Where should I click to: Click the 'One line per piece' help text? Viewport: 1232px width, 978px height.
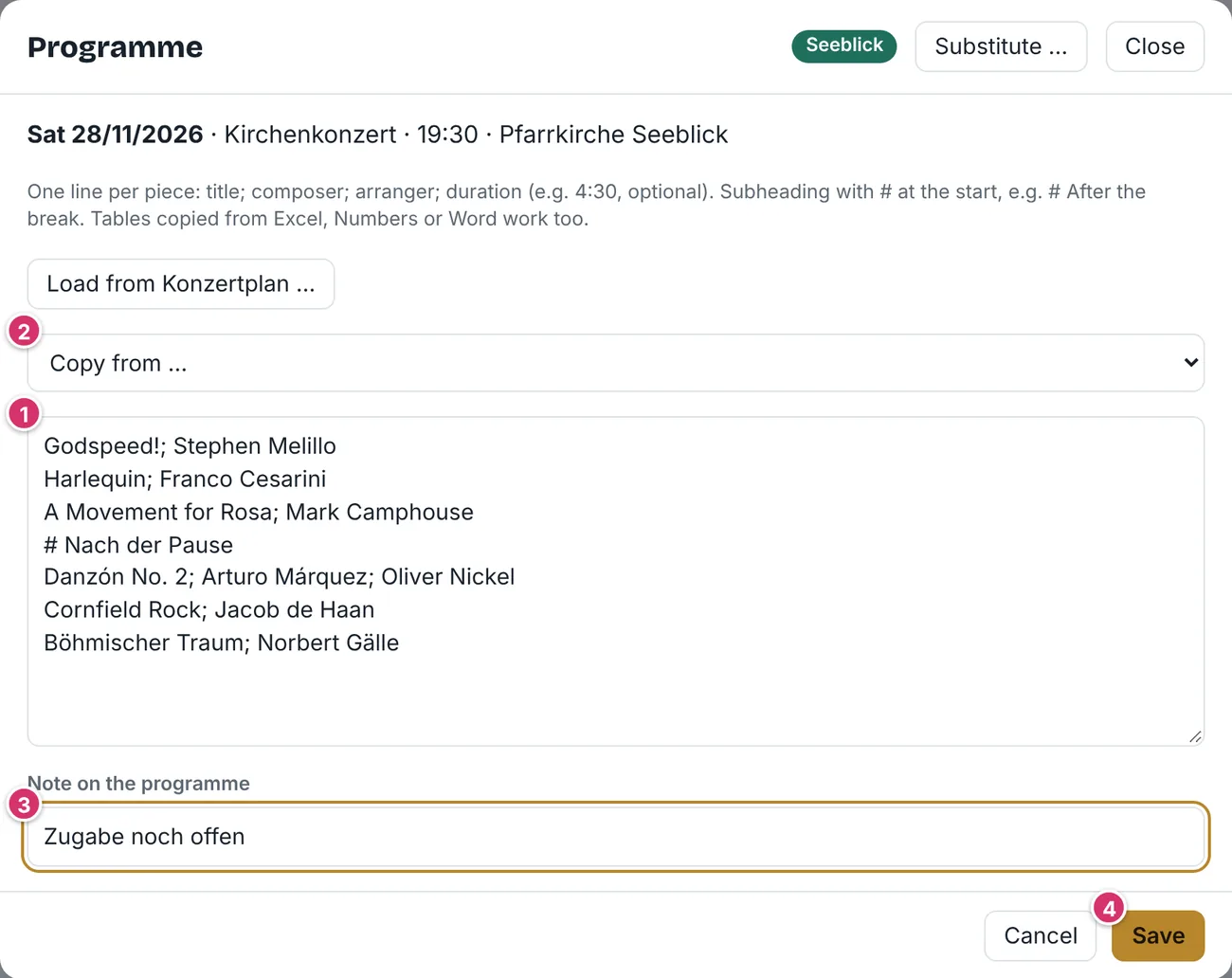point(587,205)
